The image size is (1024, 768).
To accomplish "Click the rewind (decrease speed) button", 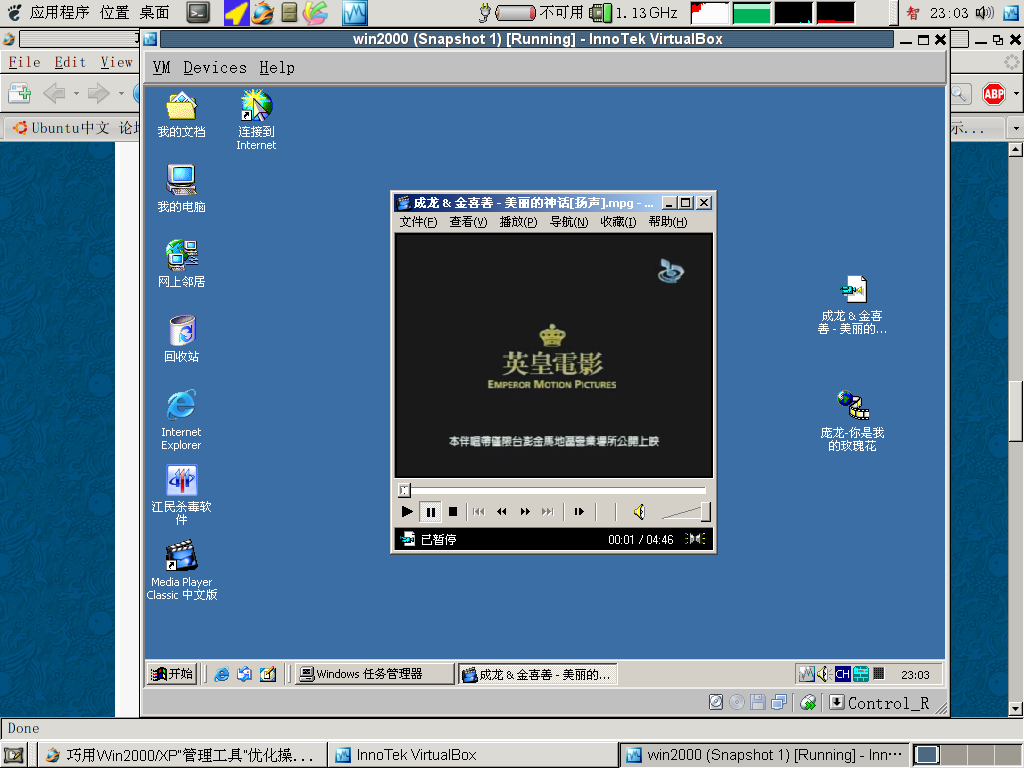I will click(502, 512).
